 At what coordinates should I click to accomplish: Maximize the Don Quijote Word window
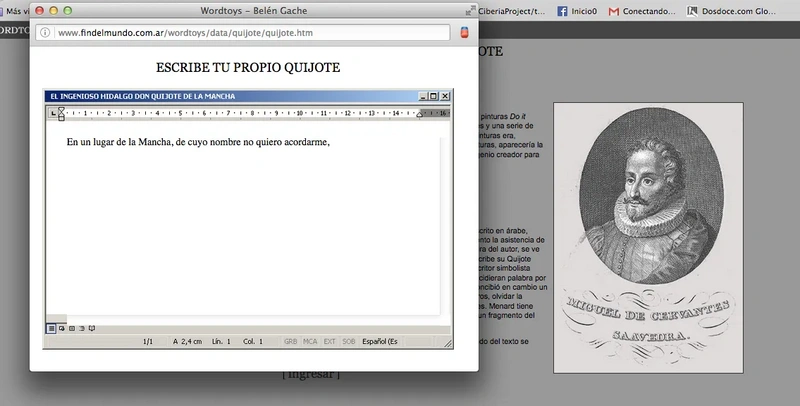point(433,96)
